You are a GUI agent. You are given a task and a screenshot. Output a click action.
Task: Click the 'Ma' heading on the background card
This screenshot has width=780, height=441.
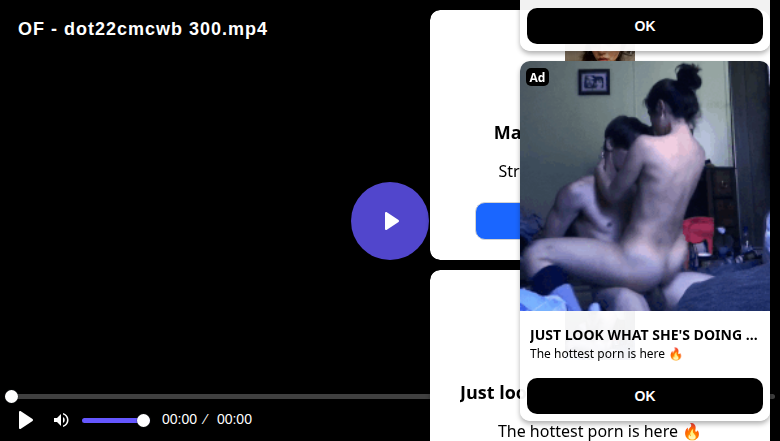(507, 133)
